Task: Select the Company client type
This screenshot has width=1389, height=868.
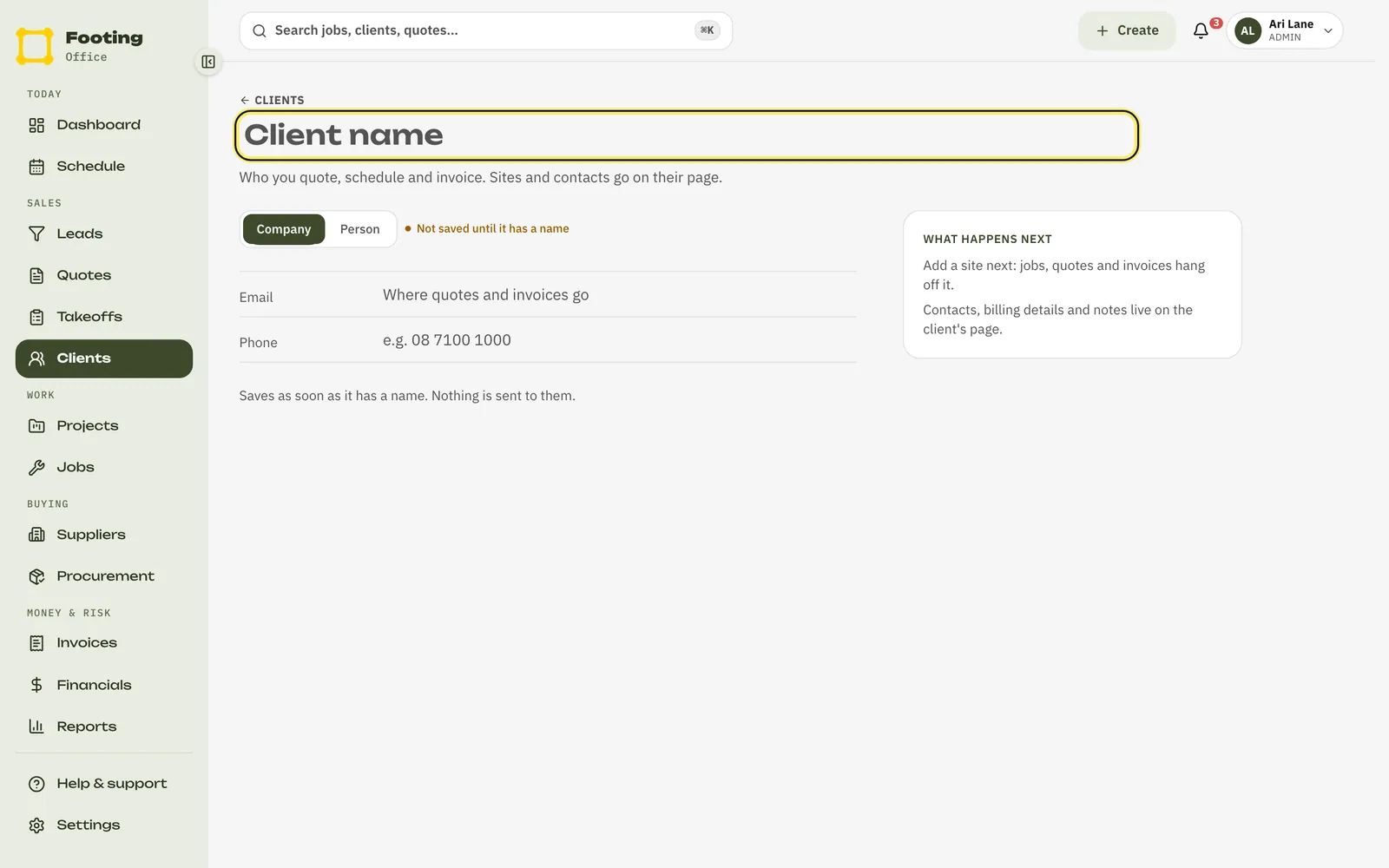Action: [x=284, y=229]
